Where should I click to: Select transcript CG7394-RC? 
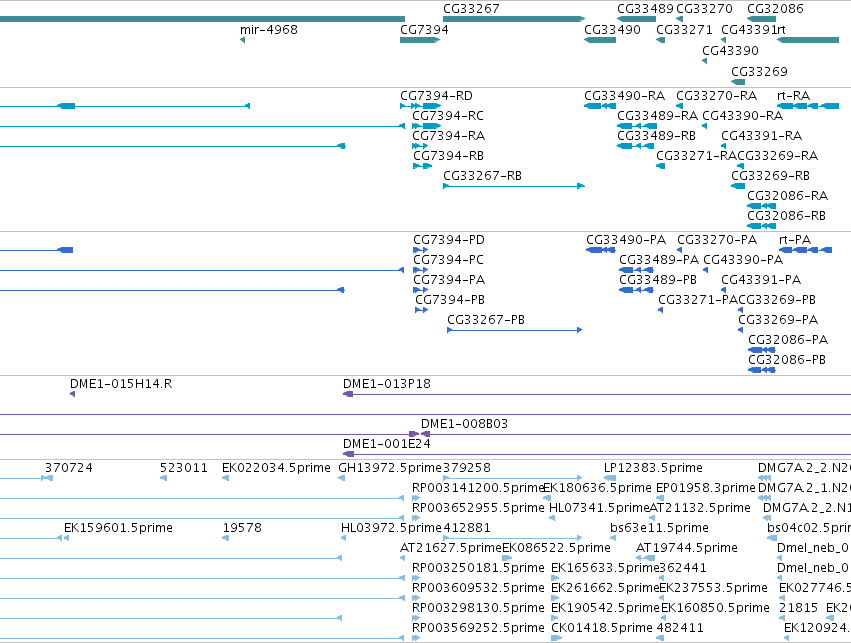448,116
